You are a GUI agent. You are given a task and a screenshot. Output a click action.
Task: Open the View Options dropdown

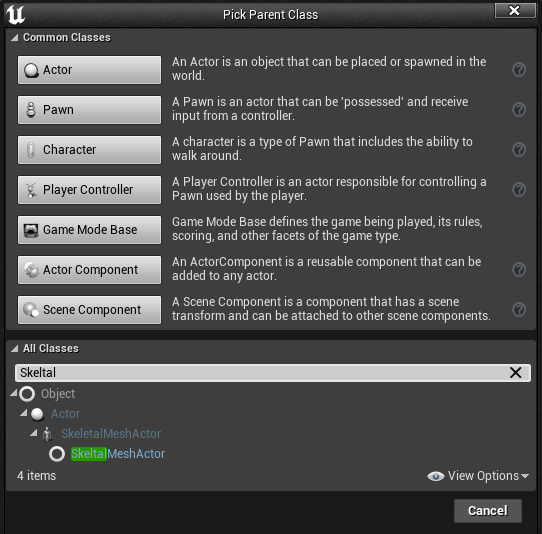478,476
